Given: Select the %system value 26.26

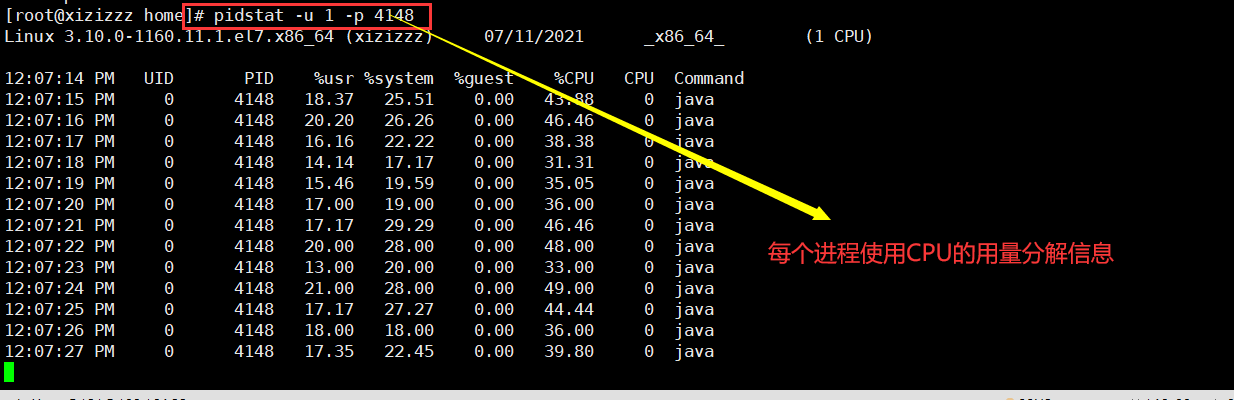Looking at the screenshot, I should 409,120.
